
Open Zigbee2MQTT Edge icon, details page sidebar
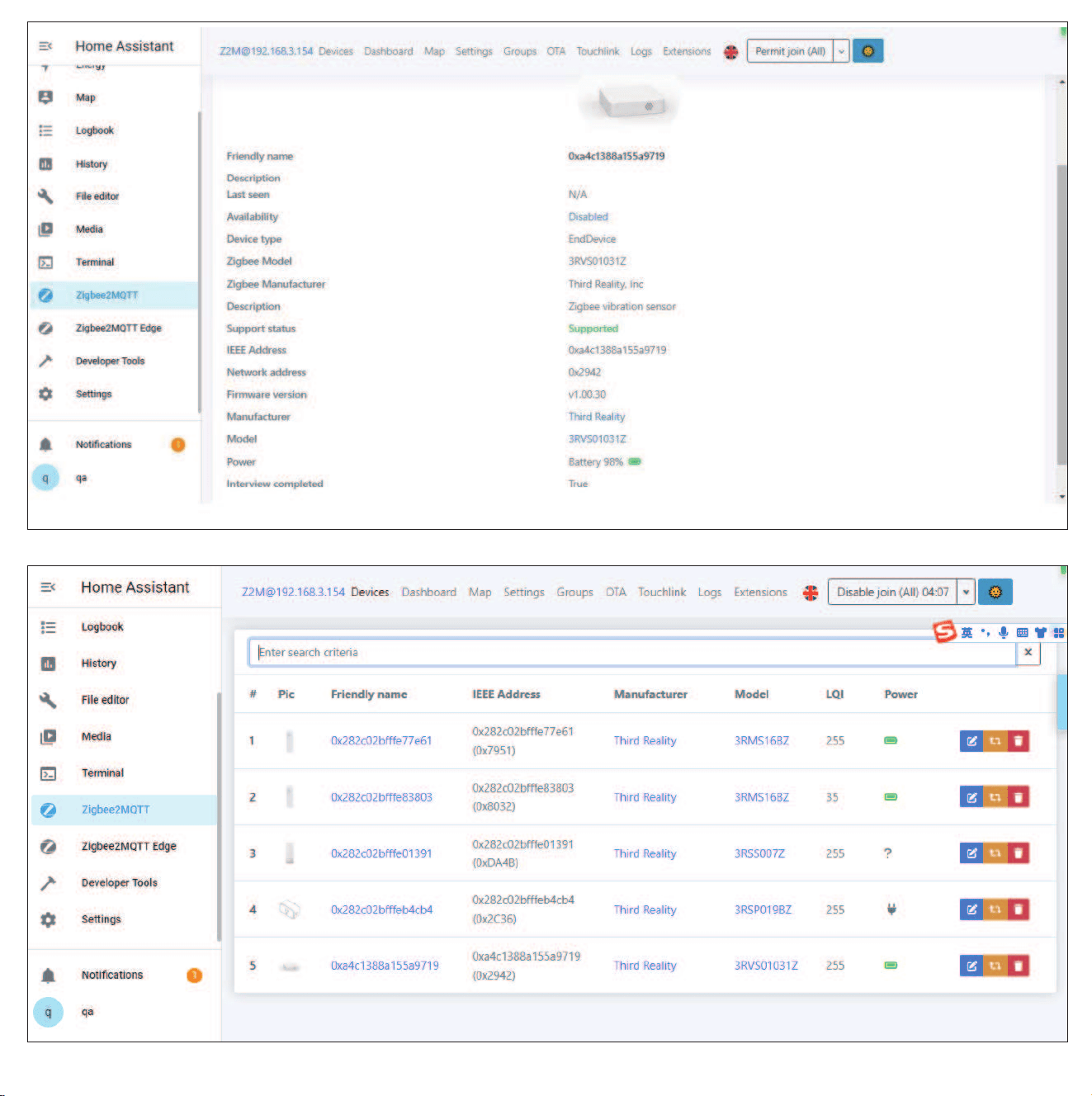[45, 328]
